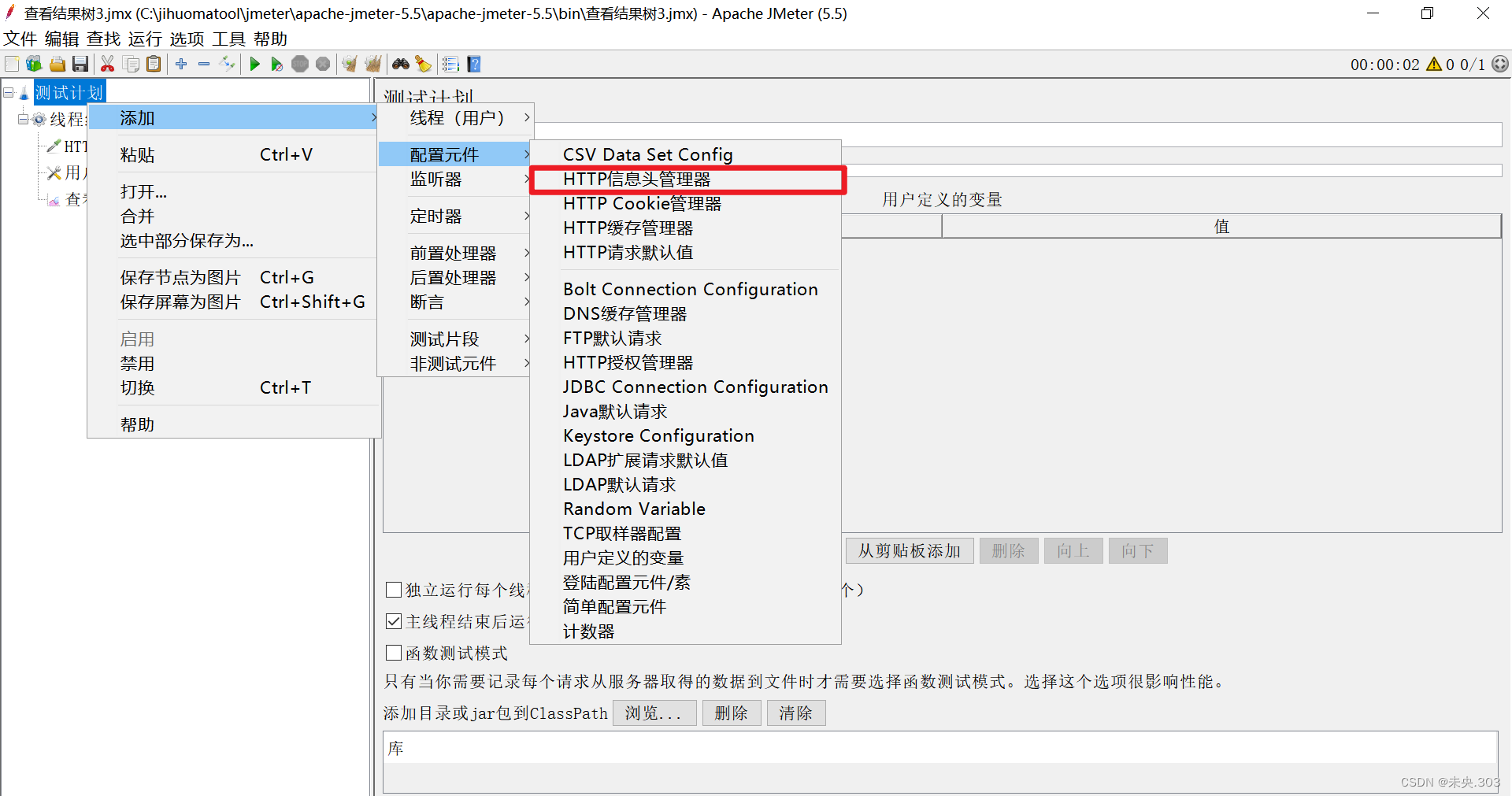Click 保存节点为图片 menu entry

tap(234, 278)
